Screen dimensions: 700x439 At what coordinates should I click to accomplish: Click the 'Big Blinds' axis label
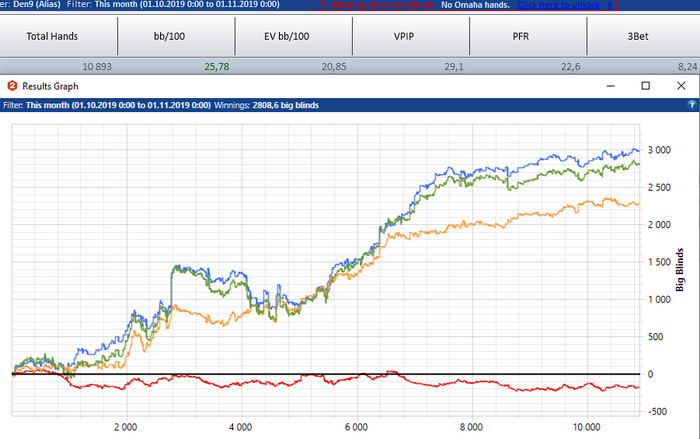click(679, 270)
